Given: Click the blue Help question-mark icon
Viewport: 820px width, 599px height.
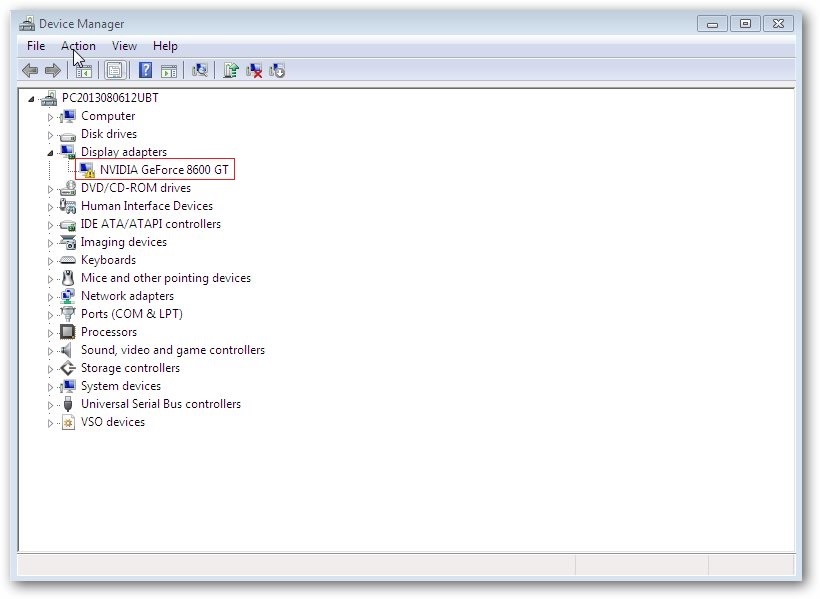Looking at the screenshot, I should [x=145, y=70].
